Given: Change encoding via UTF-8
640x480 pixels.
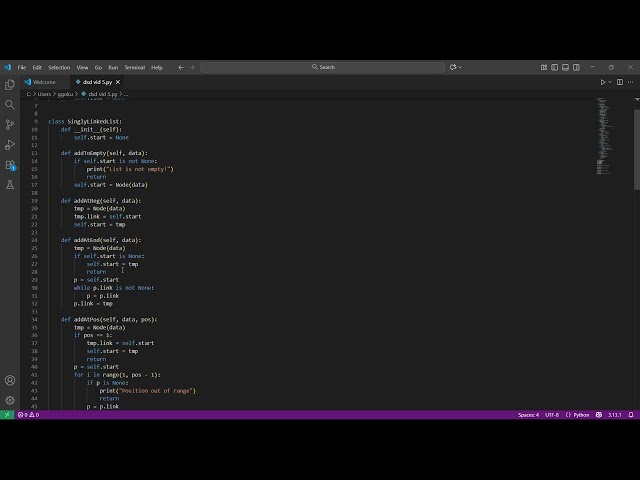Looking at the screenshot, I should tap(552, 415).
